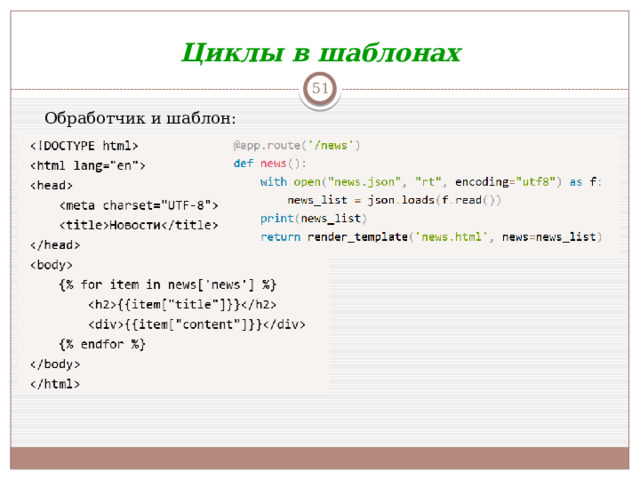Click the "@app.route('/news')" decorator line
This screenshot has height=480, width=640.
pyautogui.click(x=297, y=145)
